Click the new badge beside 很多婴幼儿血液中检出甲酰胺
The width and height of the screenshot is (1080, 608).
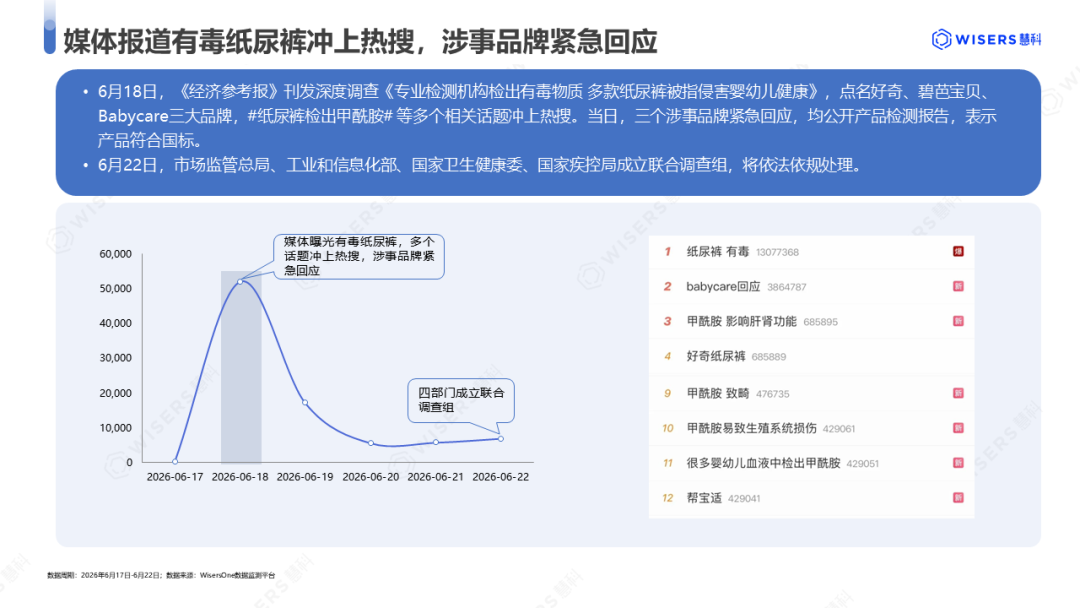(x=958, y=463)
